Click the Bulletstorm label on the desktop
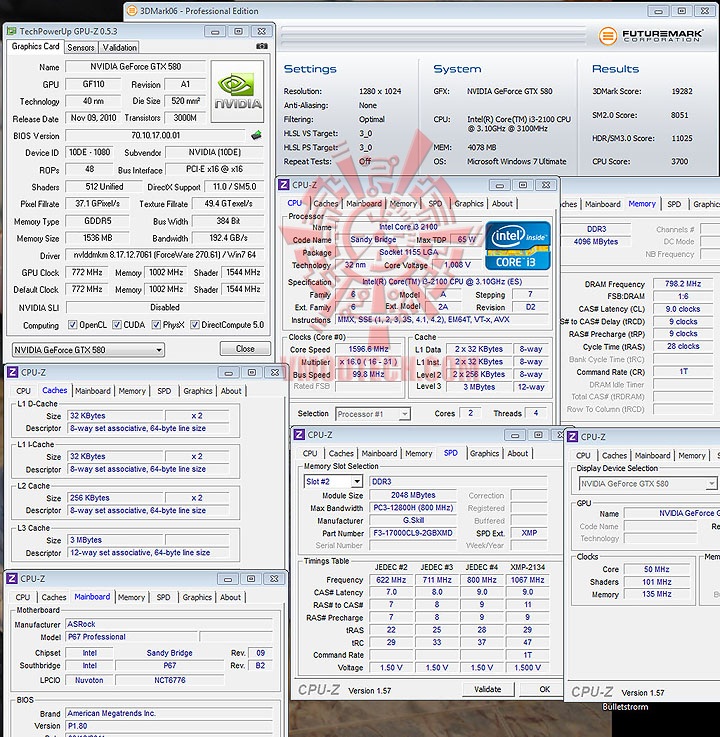This screenshot has width=720, height=737. 625,706
